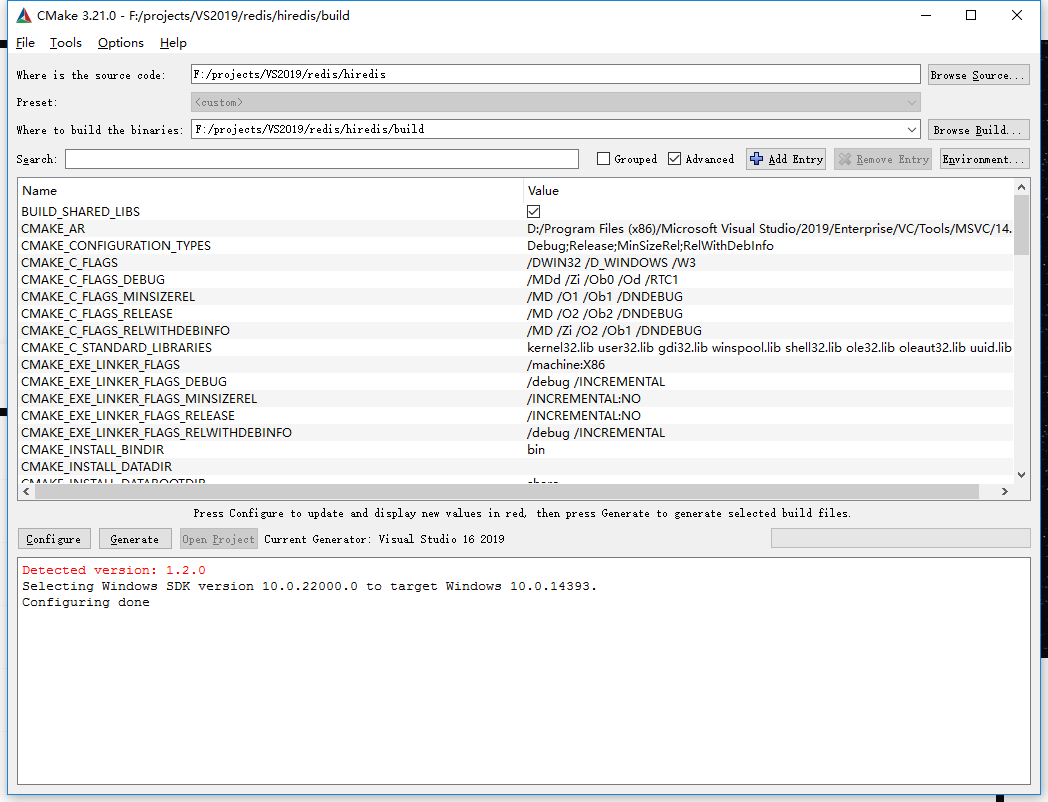Open the Tools menu
The image size is (1048, 802).
click(66, 43)
